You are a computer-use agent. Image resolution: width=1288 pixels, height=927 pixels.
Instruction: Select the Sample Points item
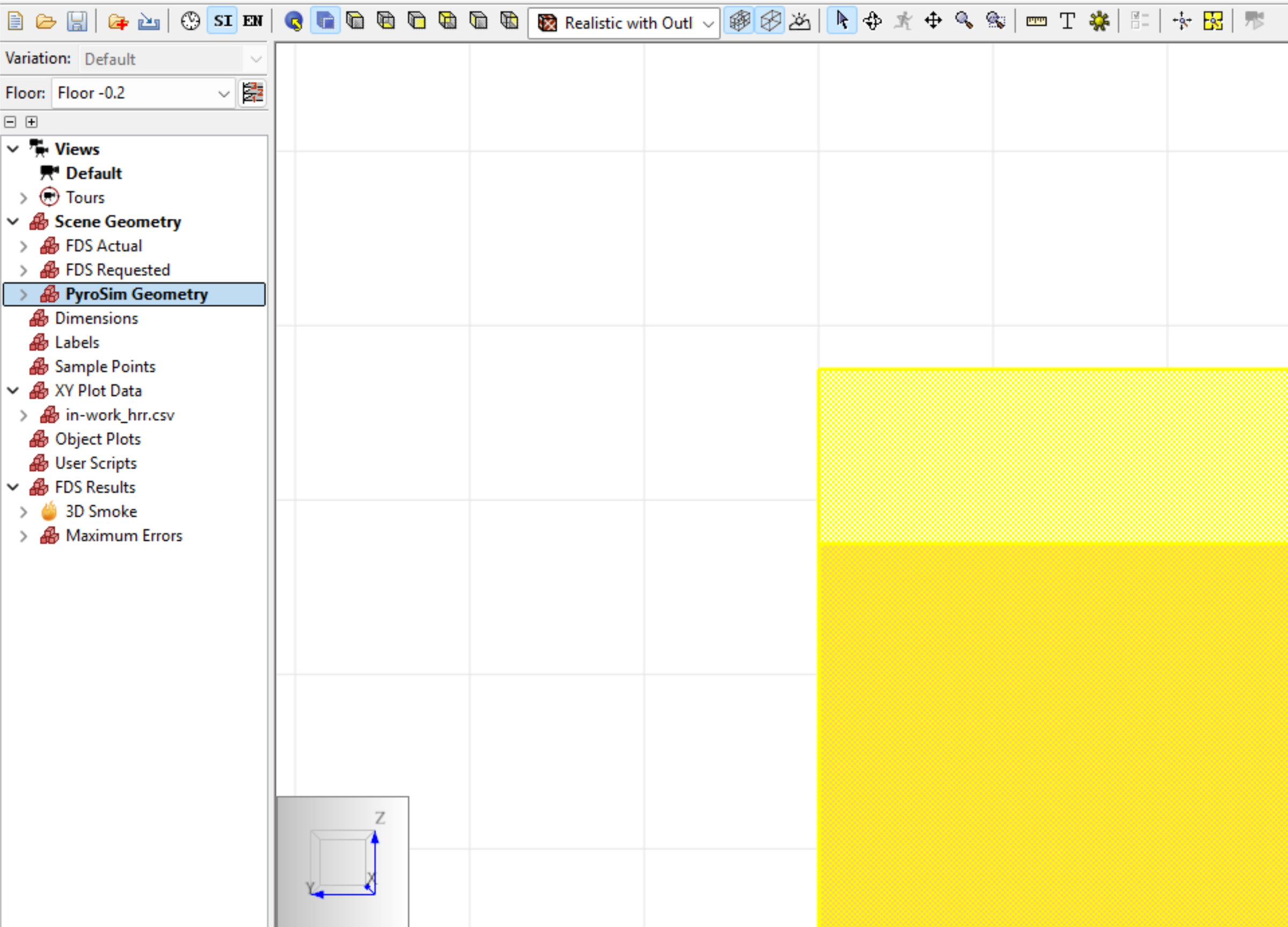click(x=105, y=367)
